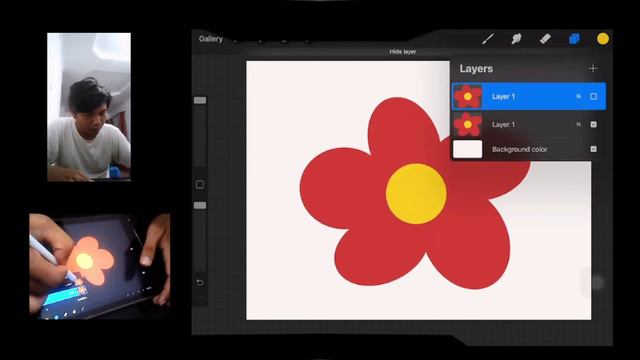The width and height of the screenshot is (640, 360).
Task: Click the brush opacity slider handle
Action: [200, 205]
